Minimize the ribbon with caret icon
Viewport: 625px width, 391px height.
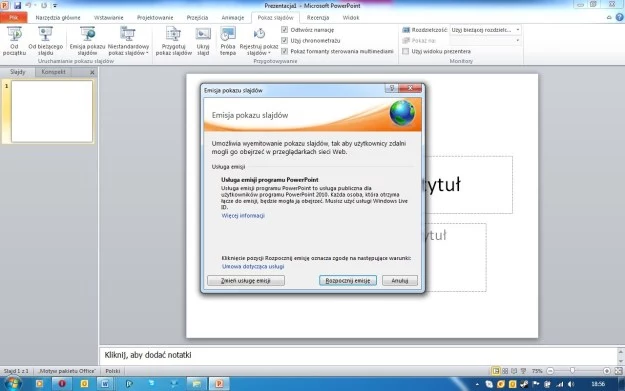609,17
